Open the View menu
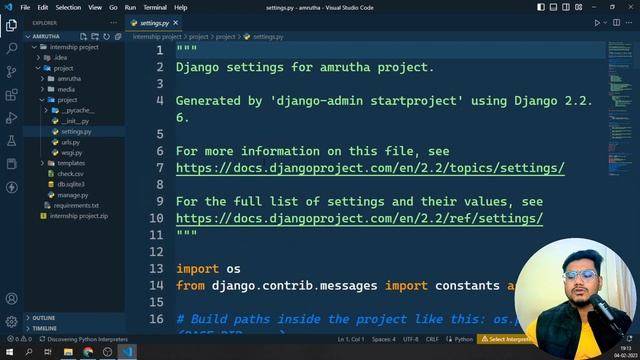 point(95,7)
